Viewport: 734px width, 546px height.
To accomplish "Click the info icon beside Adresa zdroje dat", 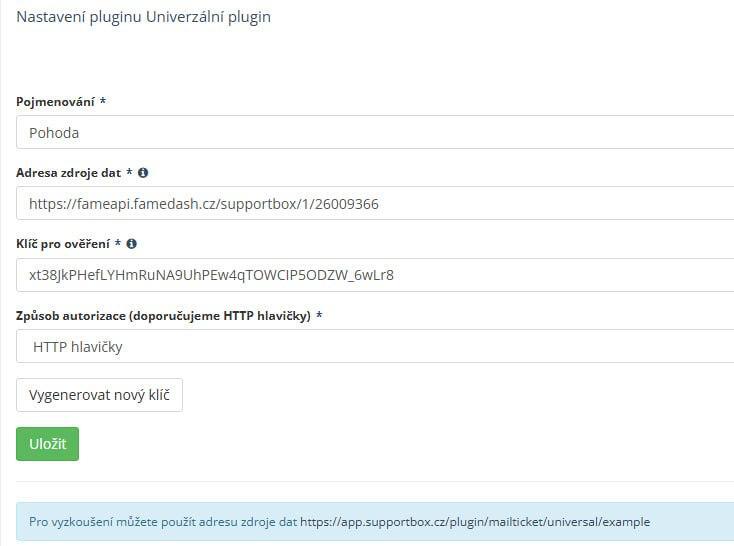I will pos(143,173).
